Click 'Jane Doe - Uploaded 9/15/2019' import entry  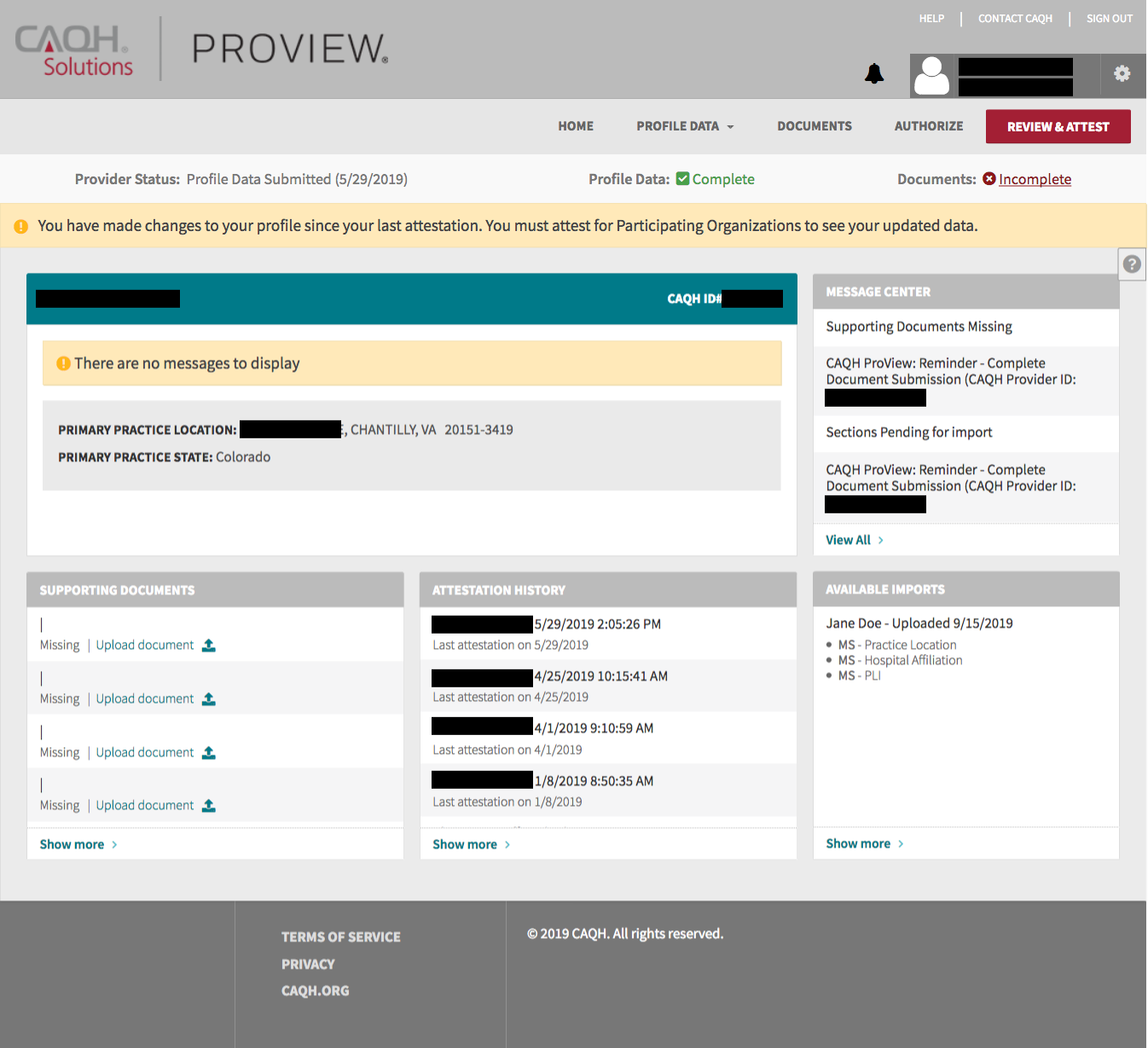tap(919, 623)
